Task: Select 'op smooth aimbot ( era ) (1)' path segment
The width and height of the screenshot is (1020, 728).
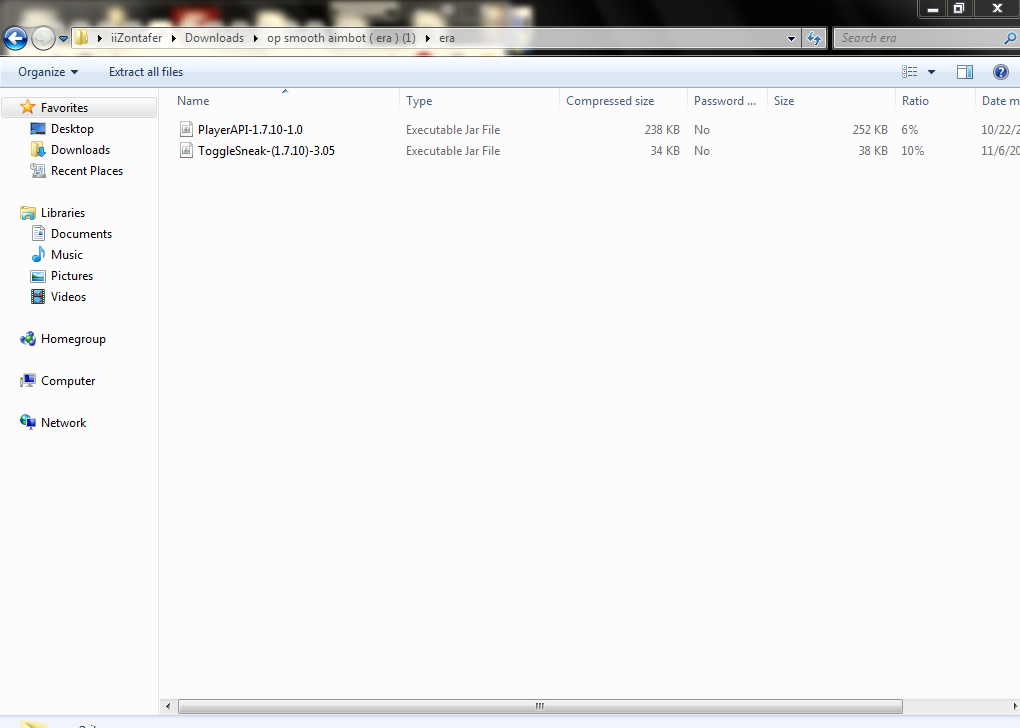Action: [x=341, y=38]
